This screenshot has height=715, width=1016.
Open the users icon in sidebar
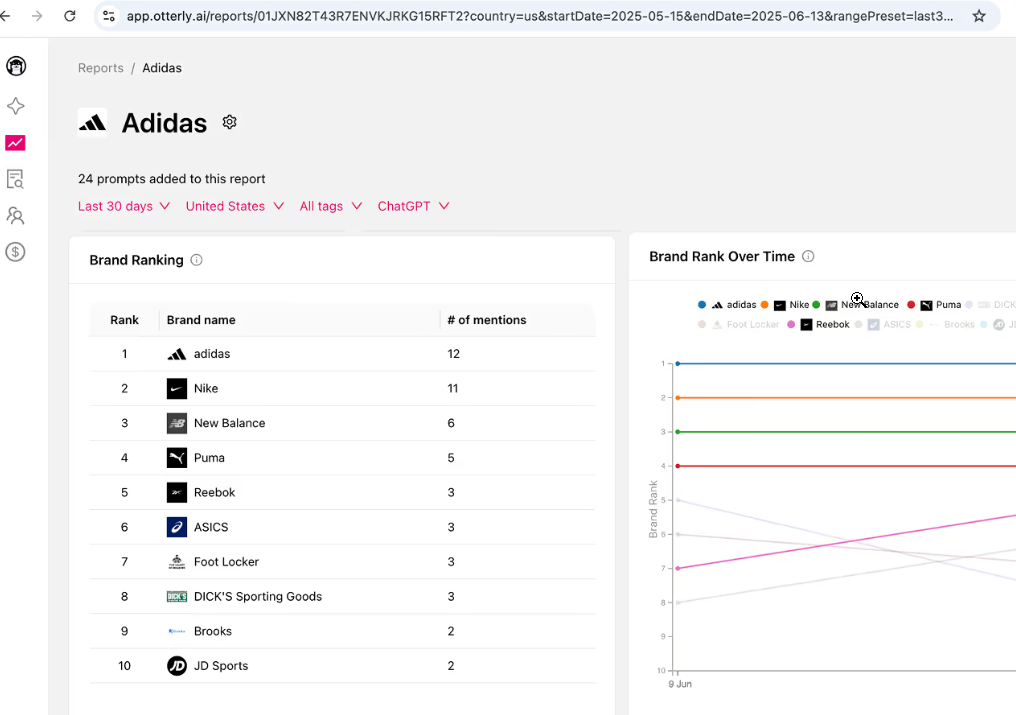pyautogui.click(x=15, y=216)
